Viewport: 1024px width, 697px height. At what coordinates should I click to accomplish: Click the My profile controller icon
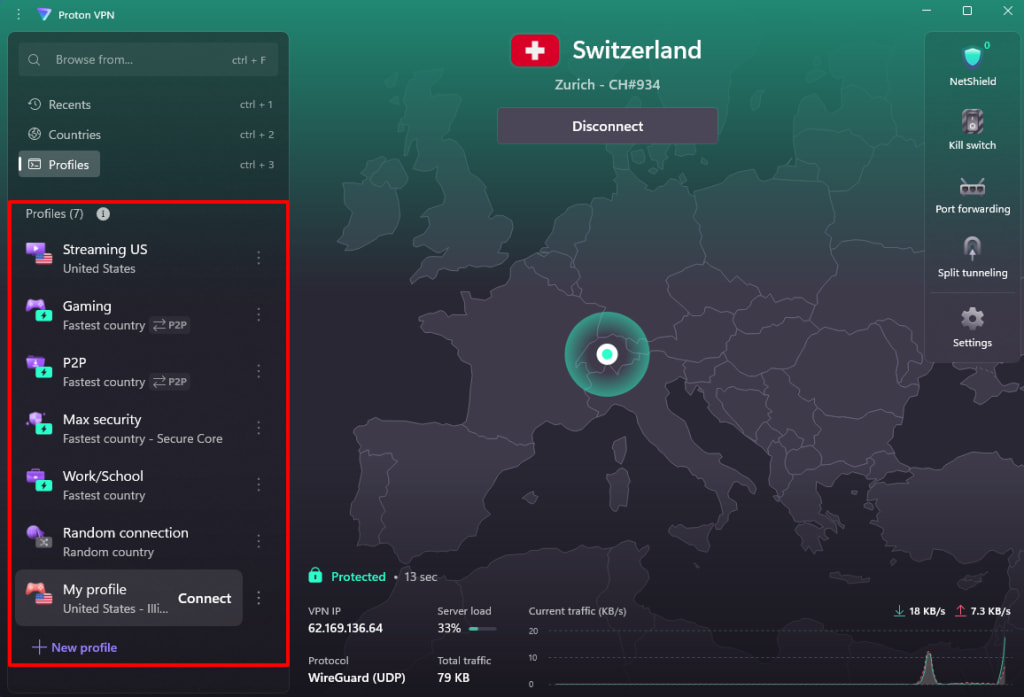coord(39,593)
